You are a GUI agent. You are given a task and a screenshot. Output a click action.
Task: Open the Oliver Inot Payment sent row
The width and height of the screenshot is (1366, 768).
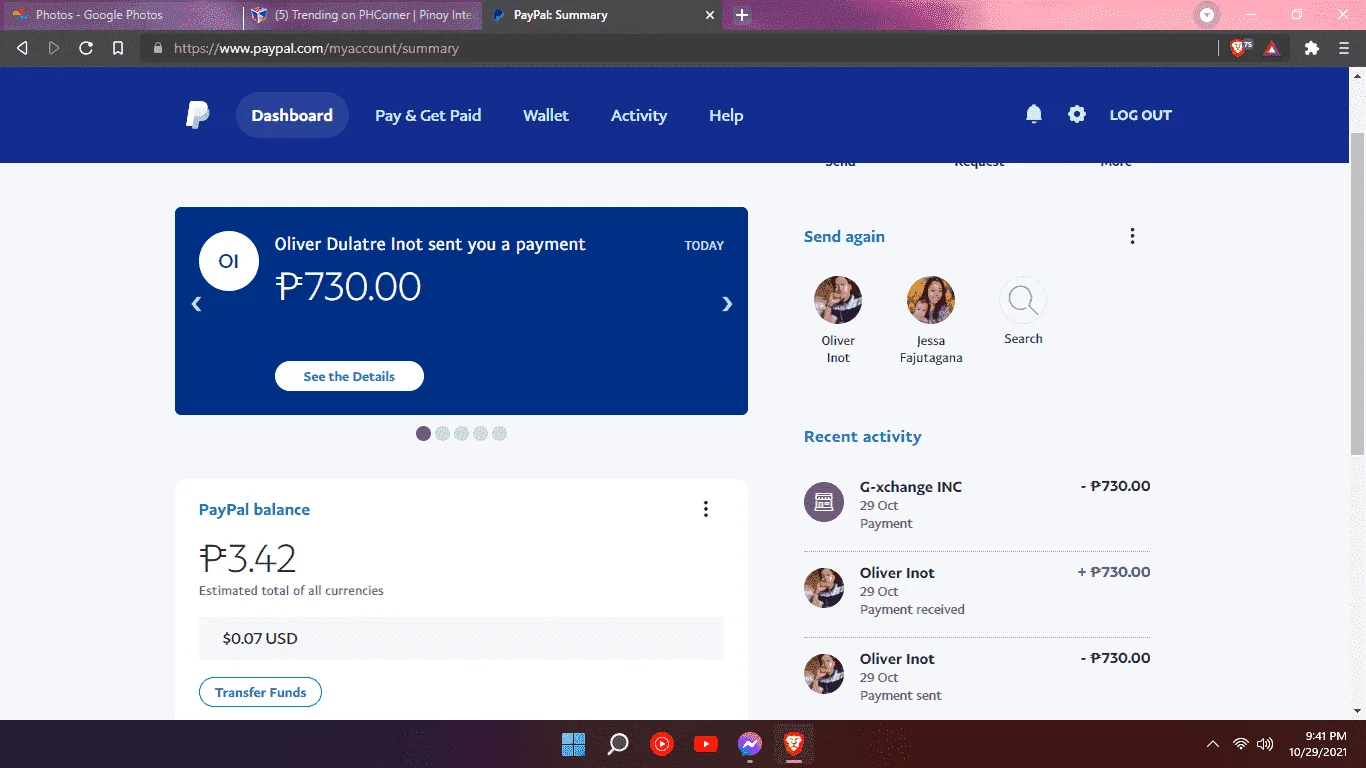tap(977, 676)
